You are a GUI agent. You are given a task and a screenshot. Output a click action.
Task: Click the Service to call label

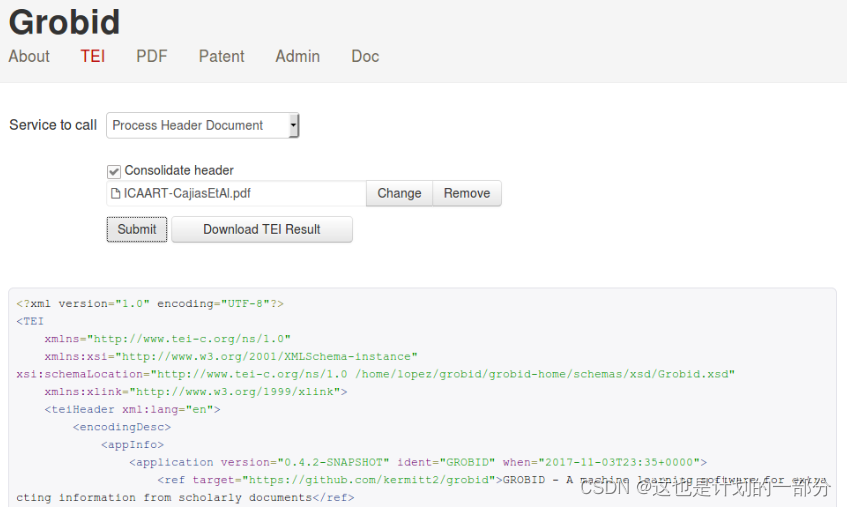(x=53, y=125)
